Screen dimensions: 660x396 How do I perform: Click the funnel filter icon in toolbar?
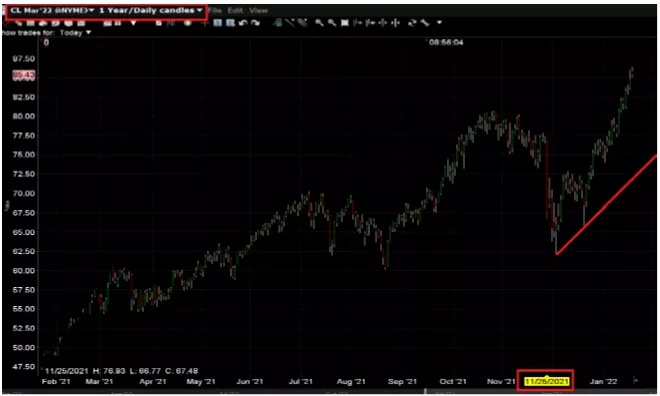point(133,23)
